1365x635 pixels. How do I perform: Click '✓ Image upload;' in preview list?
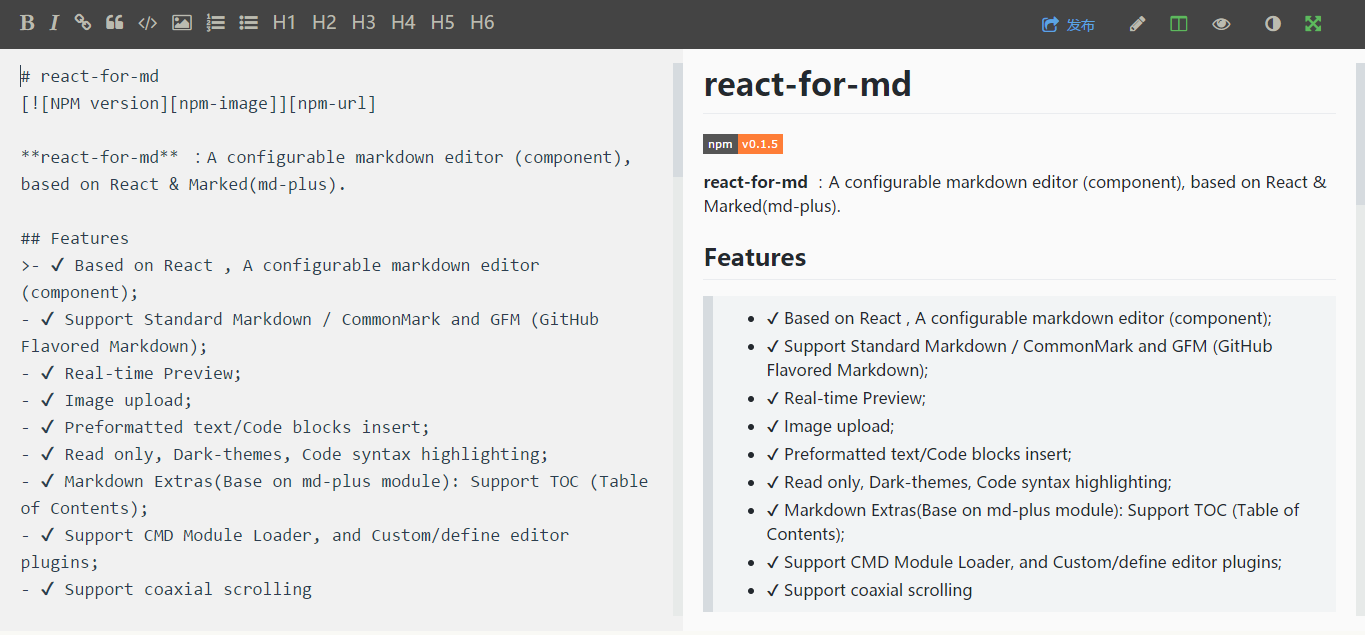(x=830, y=426)
